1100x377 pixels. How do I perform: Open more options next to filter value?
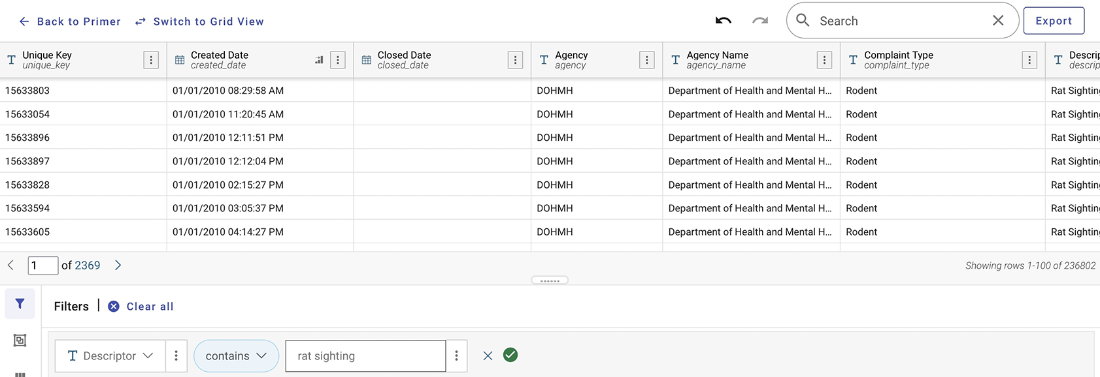pos(457,356)
